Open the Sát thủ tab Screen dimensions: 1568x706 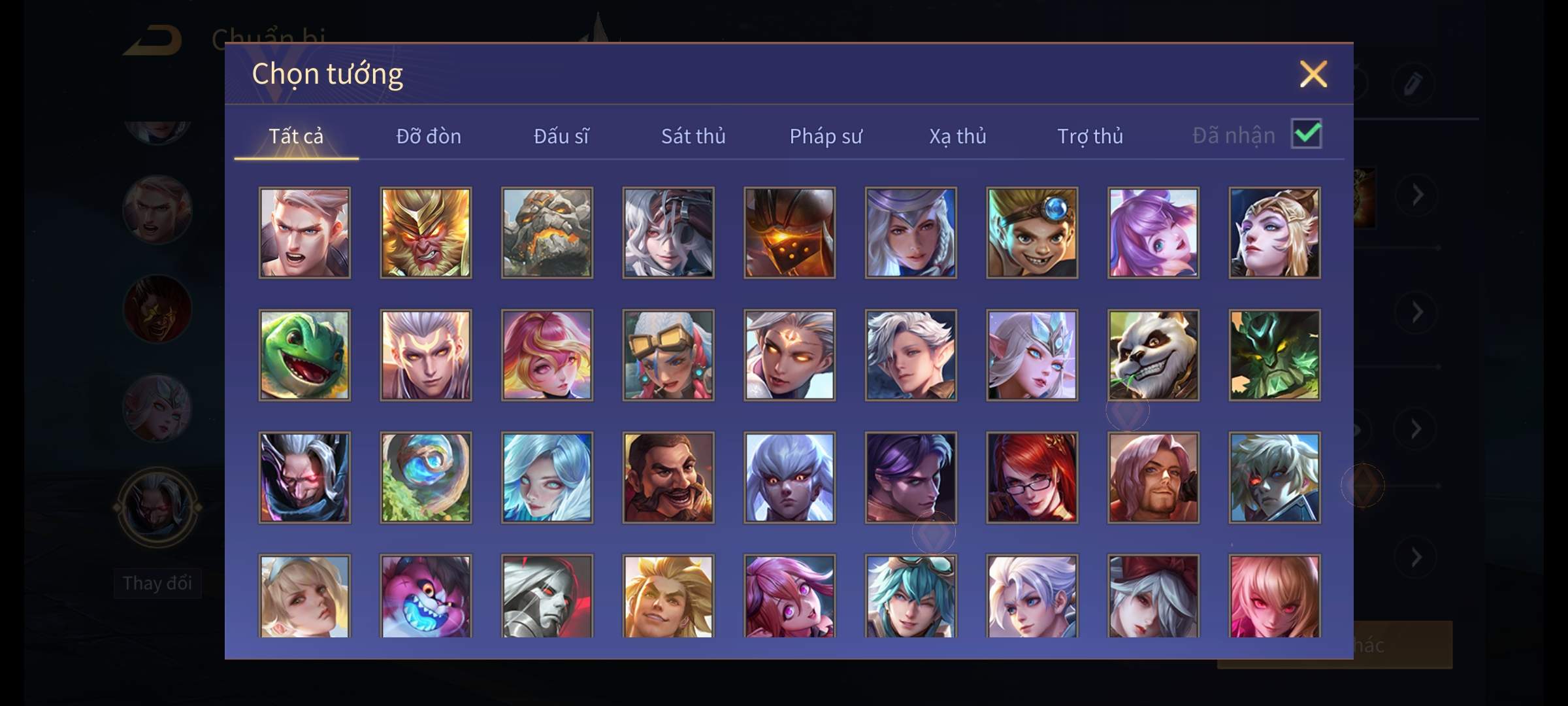pos(693,136)
